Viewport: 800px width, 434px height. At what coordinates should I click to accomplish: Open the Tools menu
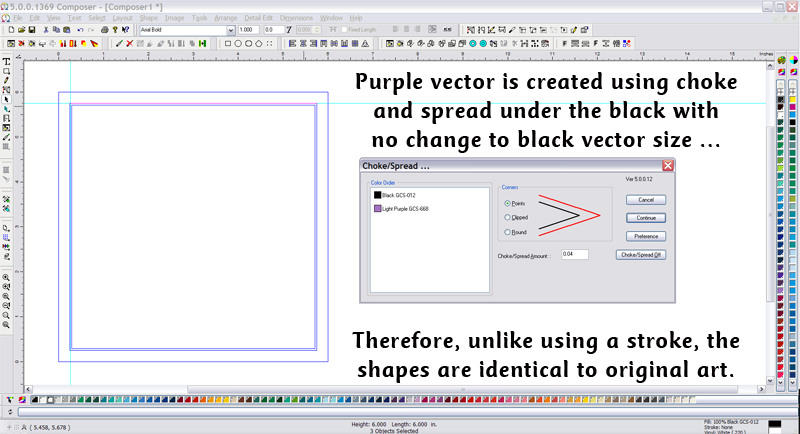click(x=199, y=18)
